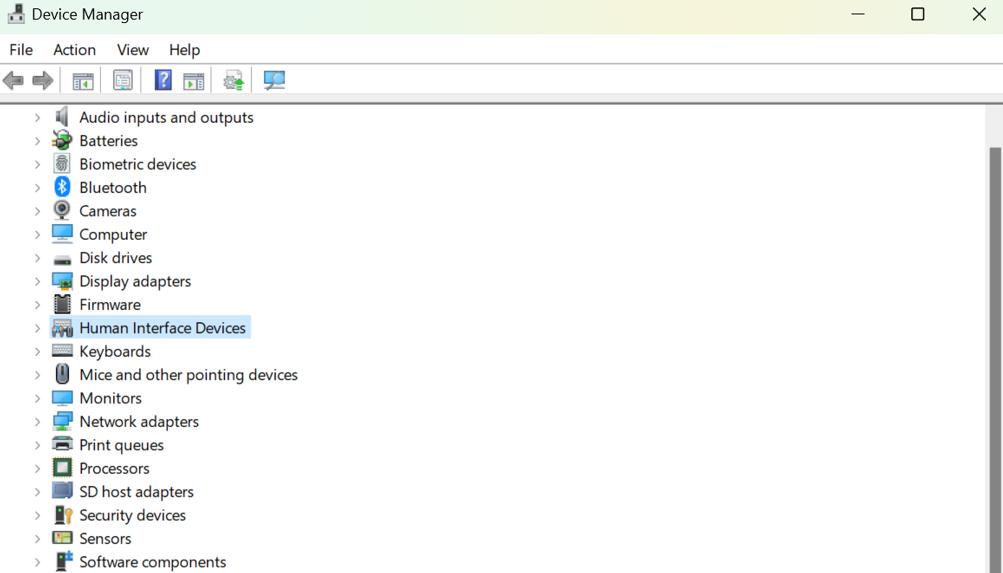Click the Disk drives icon

pos(62,259)
